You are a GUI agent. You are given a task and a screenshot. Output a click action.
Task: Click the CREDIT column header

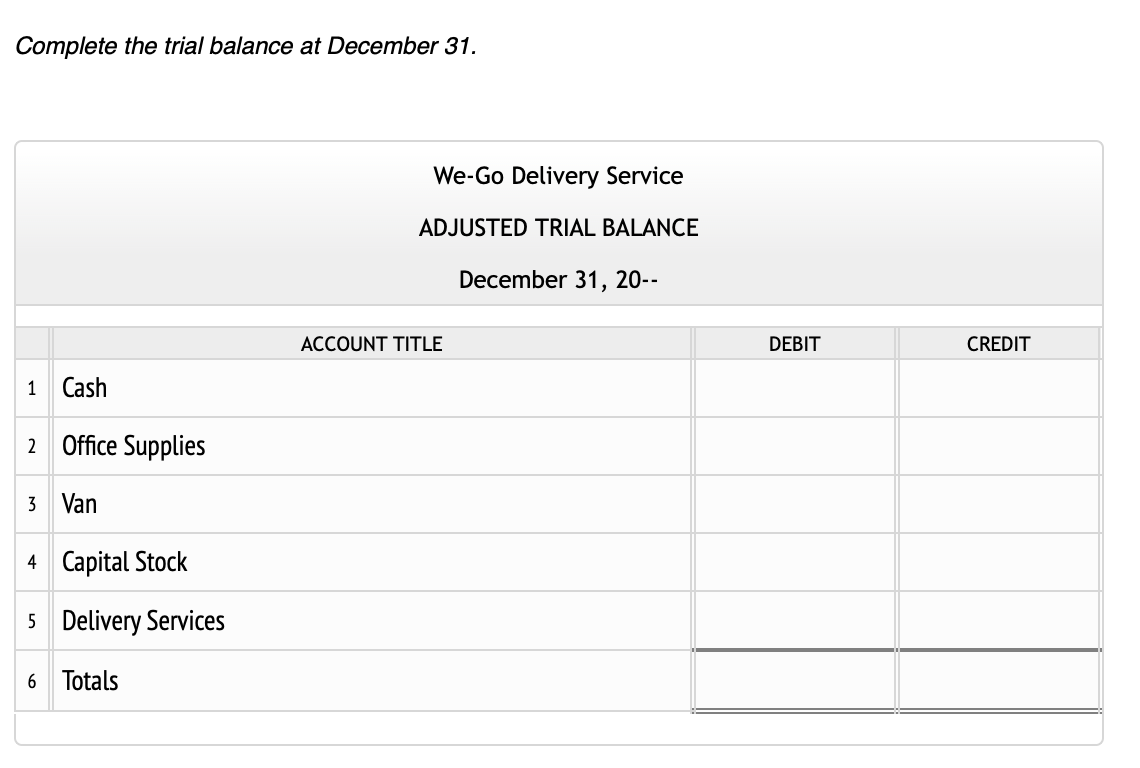(x=998, y=344)
